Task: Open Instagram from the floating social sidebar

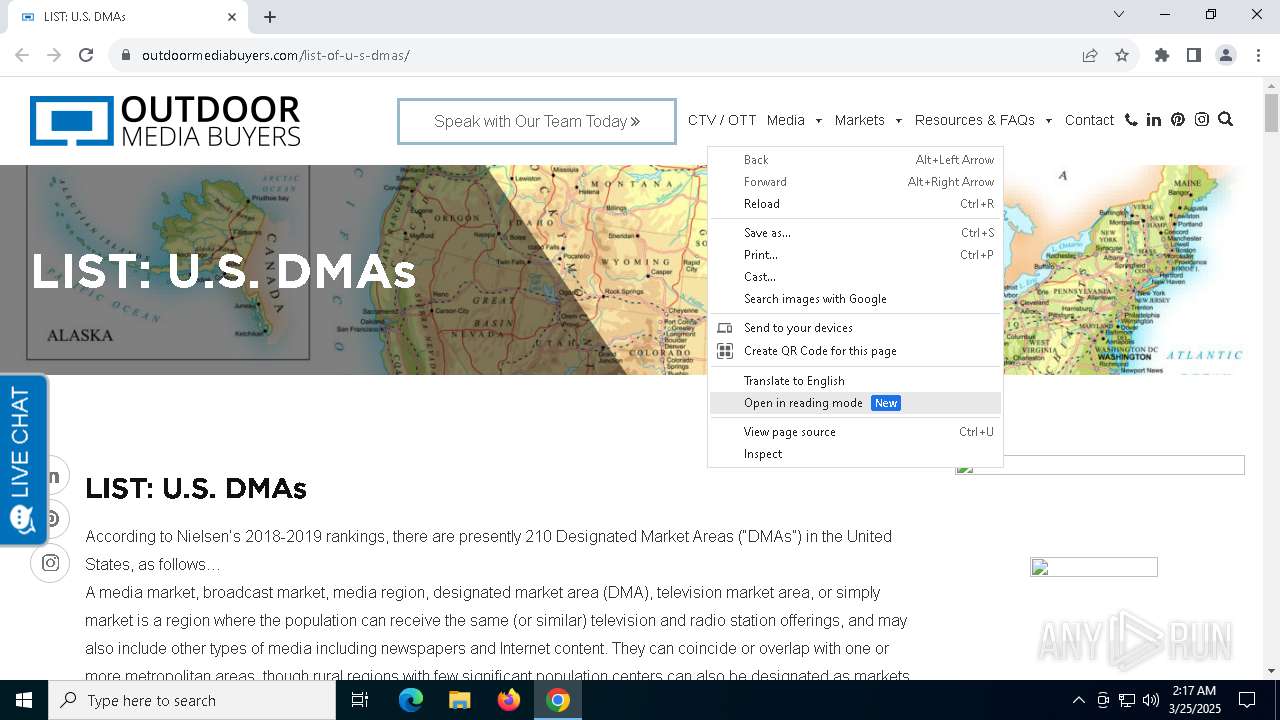Action: click(50, 563)
